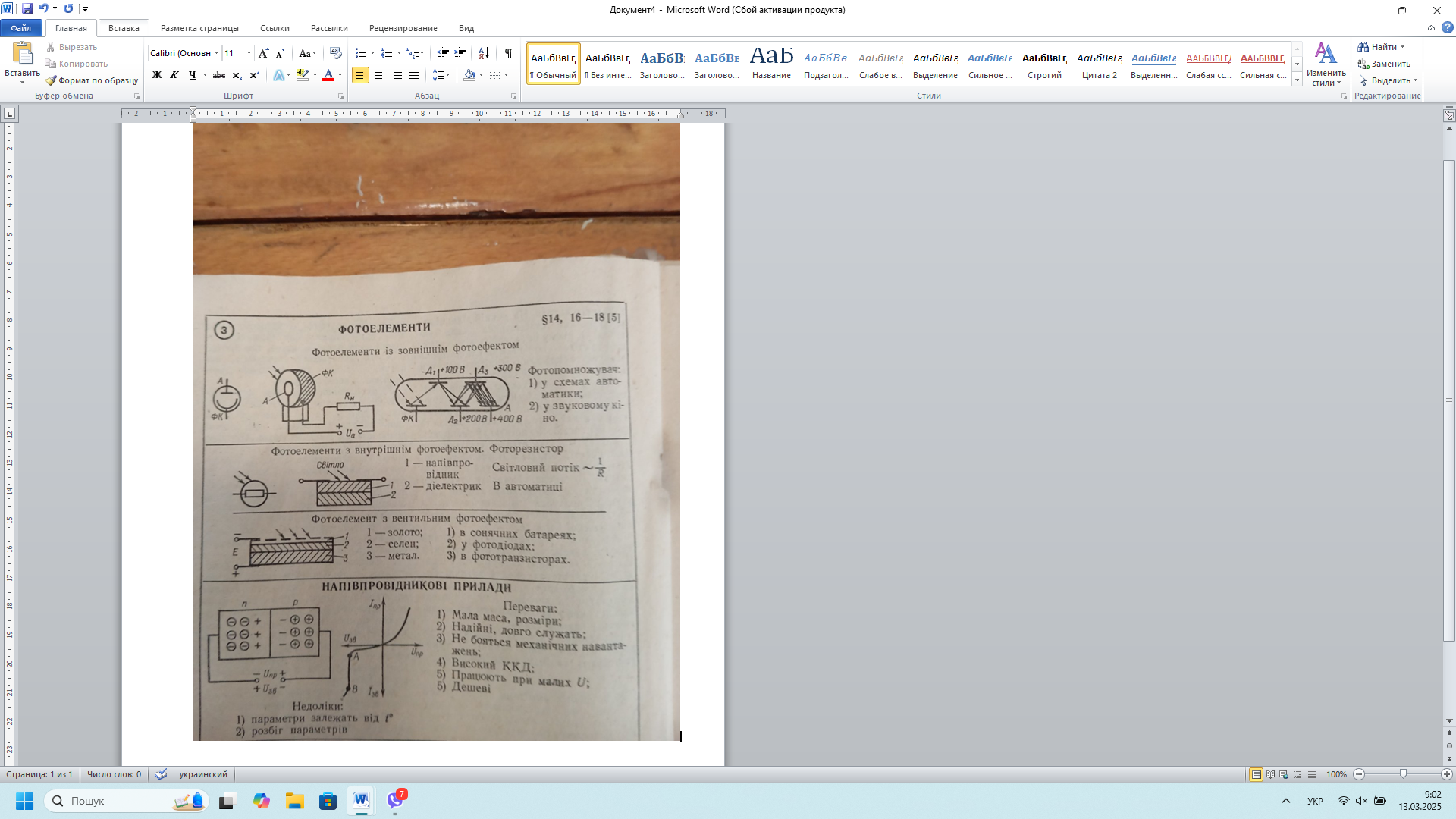Click the Save icon in quick access toolbar

pos(27,9)
